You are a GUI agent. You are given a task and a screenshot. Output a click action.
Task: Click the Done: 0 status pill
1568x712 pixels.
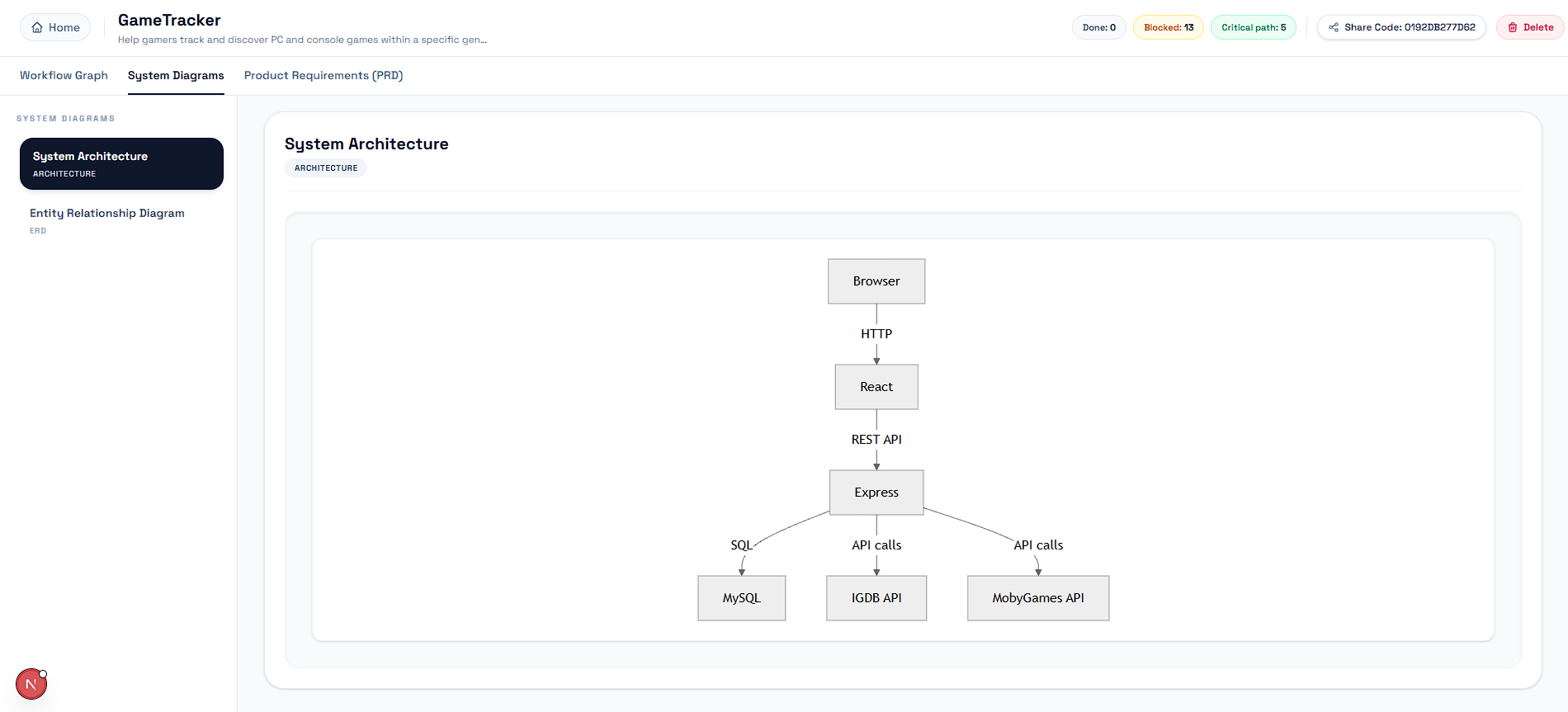1099,27
